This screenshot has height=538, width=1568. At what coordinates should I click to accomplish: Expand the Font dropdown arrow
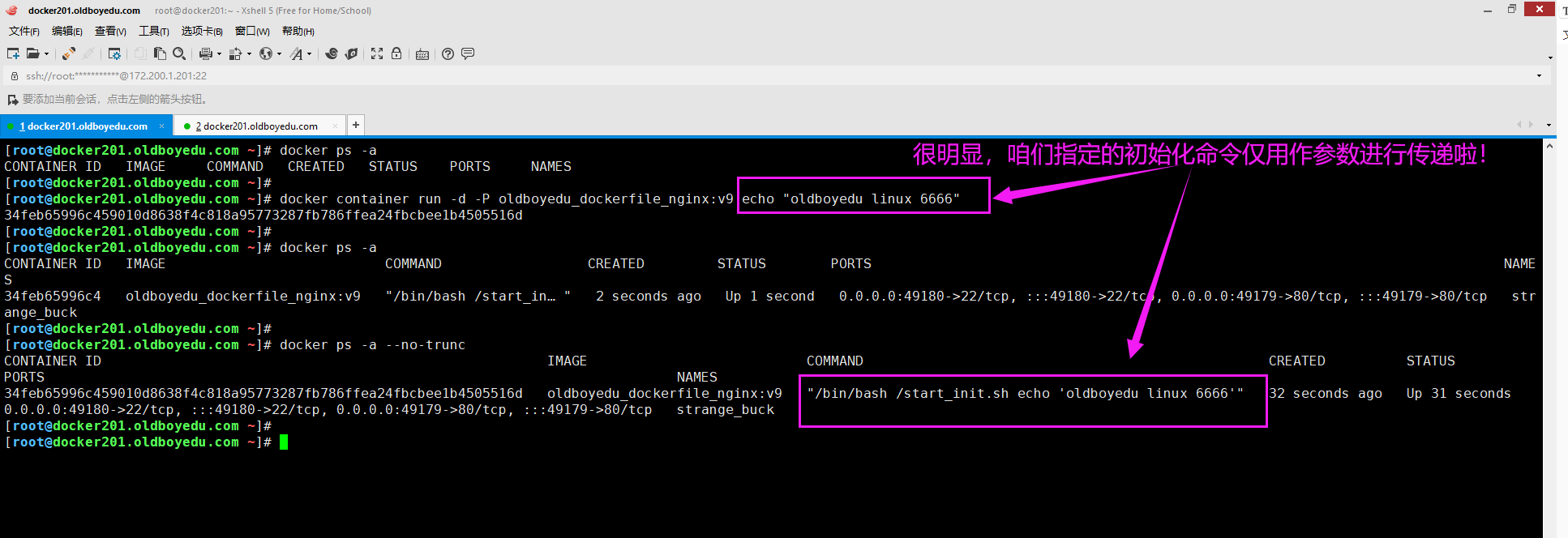point(309,54)
